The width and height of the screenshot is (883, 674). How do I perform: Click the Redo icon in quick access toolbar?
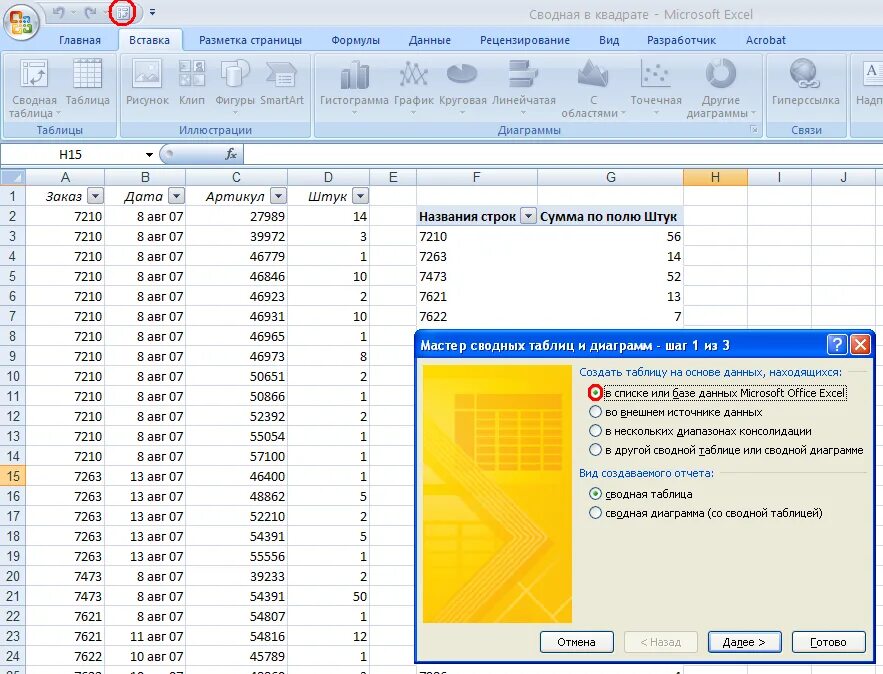[x=90, y=12]
